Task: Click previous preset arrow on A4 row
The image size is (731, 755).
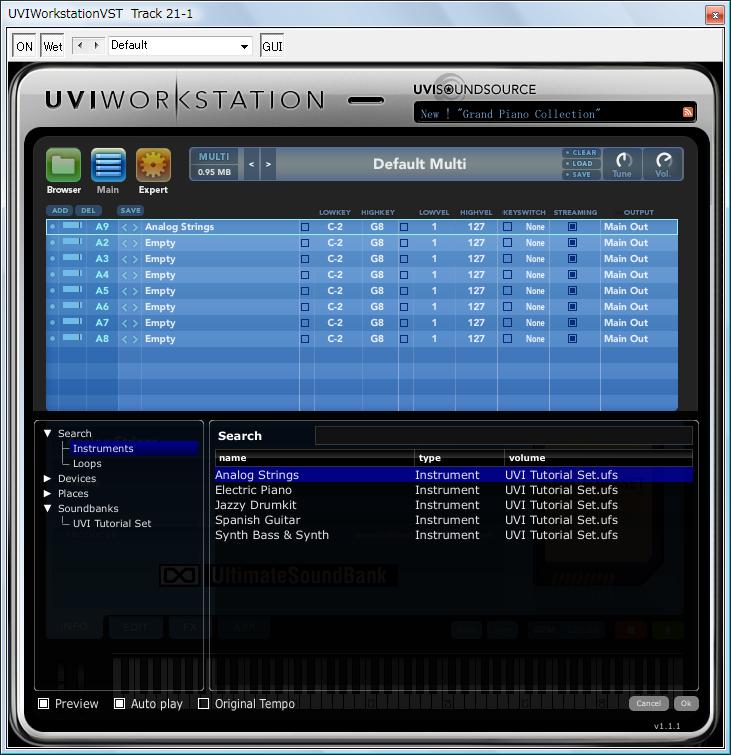Action: 125,275
